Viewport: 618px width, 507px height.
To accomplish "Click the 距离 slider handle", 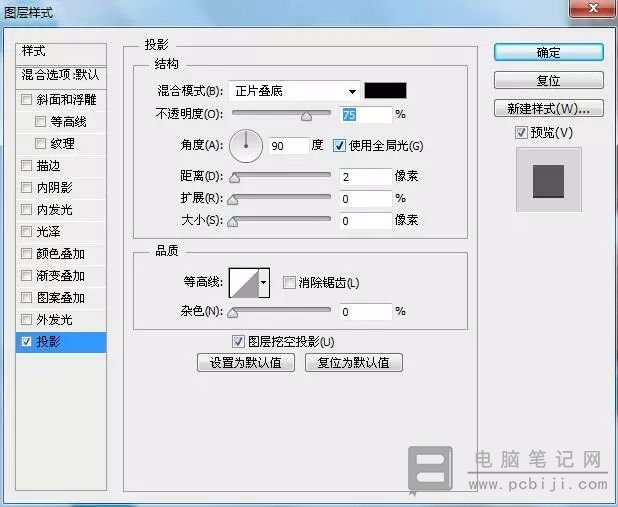I will 234,178.
